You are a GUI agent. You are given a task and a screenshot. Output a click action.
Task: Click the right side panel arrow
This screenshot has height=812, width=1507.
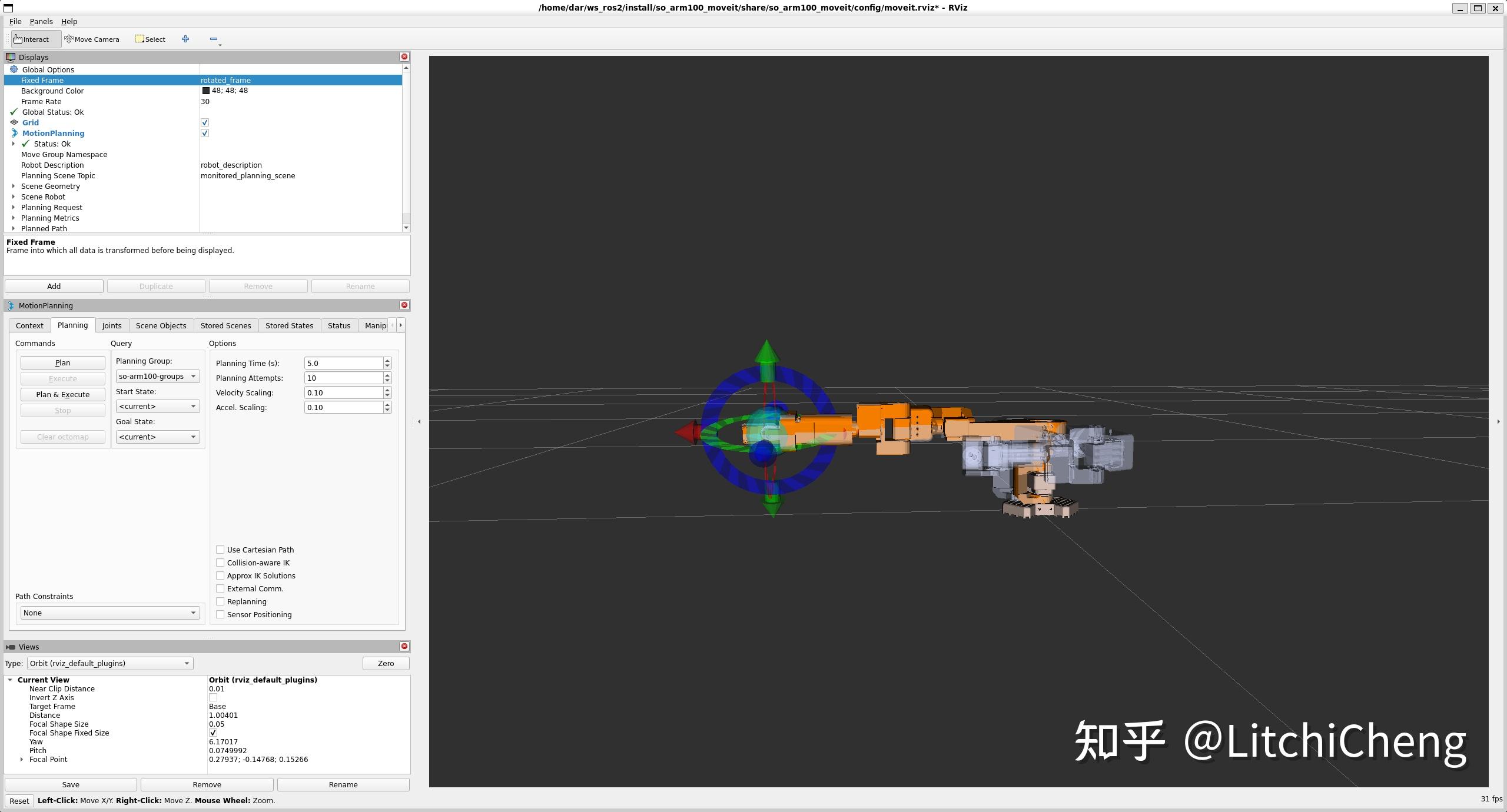(1498, 421)
